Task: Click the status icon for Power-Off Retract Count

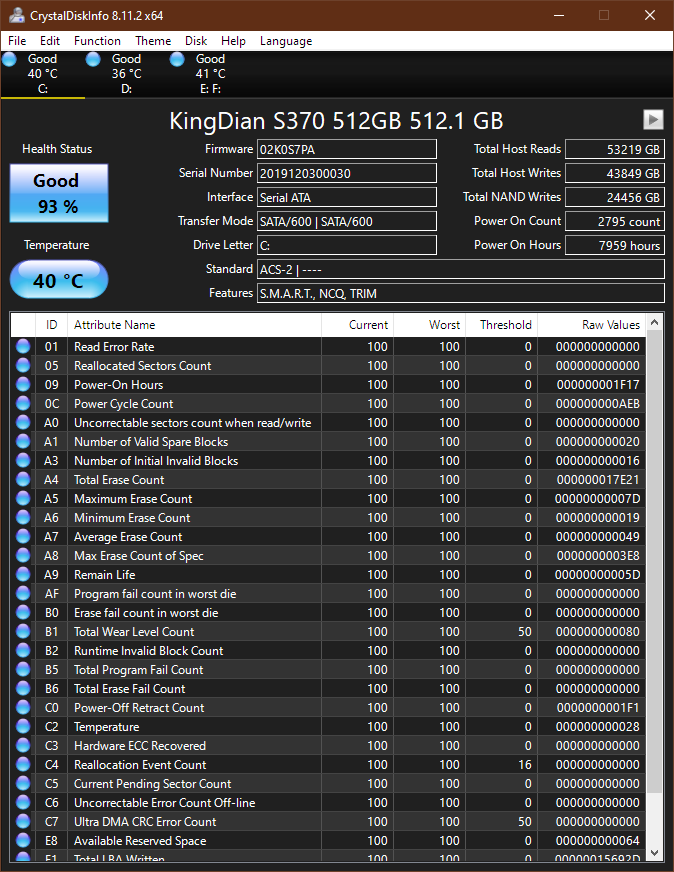Action: point(23,707)
